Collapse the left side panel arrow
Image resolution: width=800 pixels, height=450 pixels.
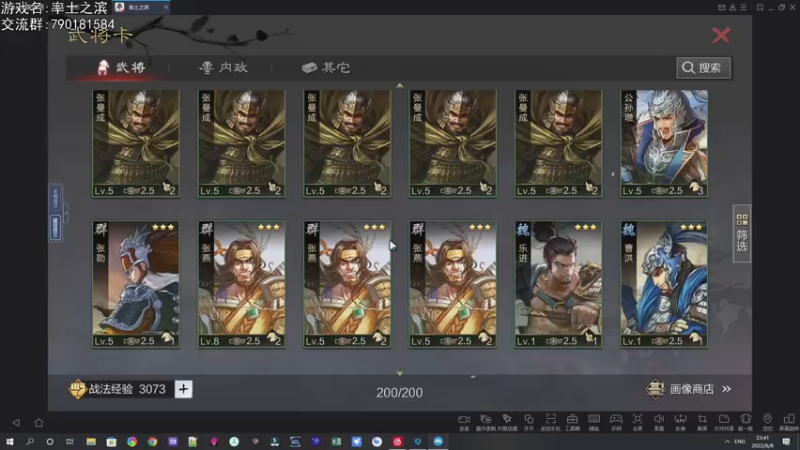click(x=66, y=212)
